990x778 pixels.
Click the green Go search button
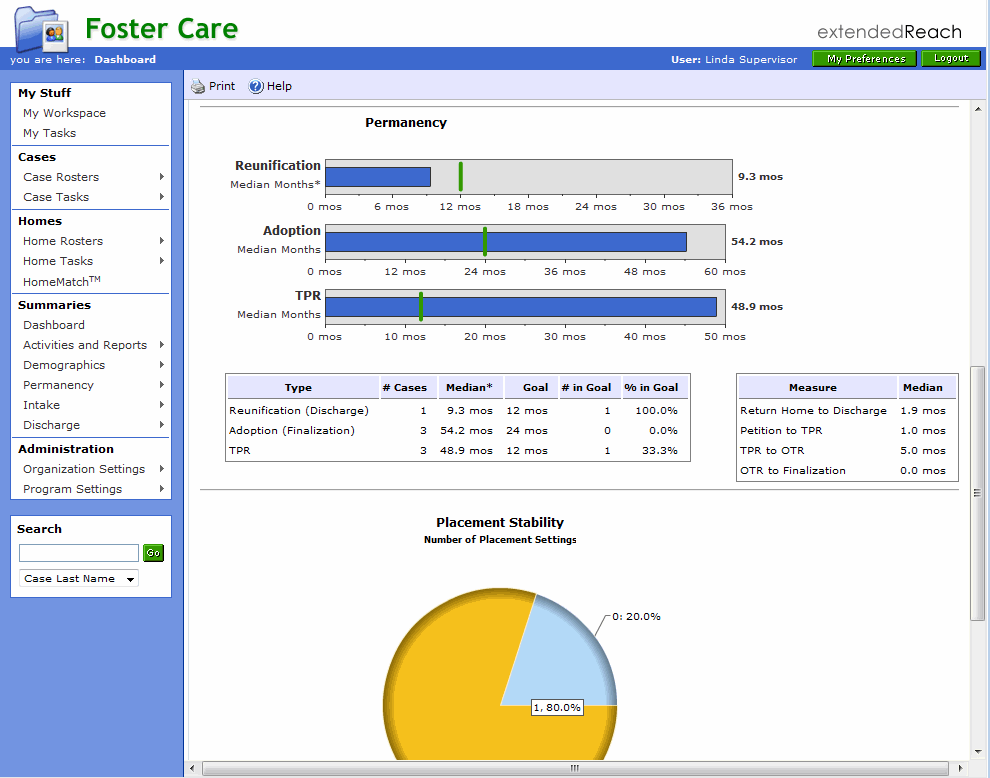pyautogui.click(x=153, y=553)
